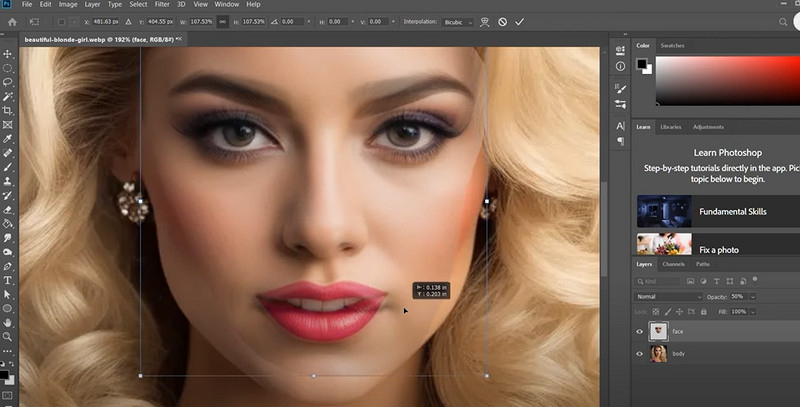Pick a color in the Color panel field

click(x=728, y=81)
